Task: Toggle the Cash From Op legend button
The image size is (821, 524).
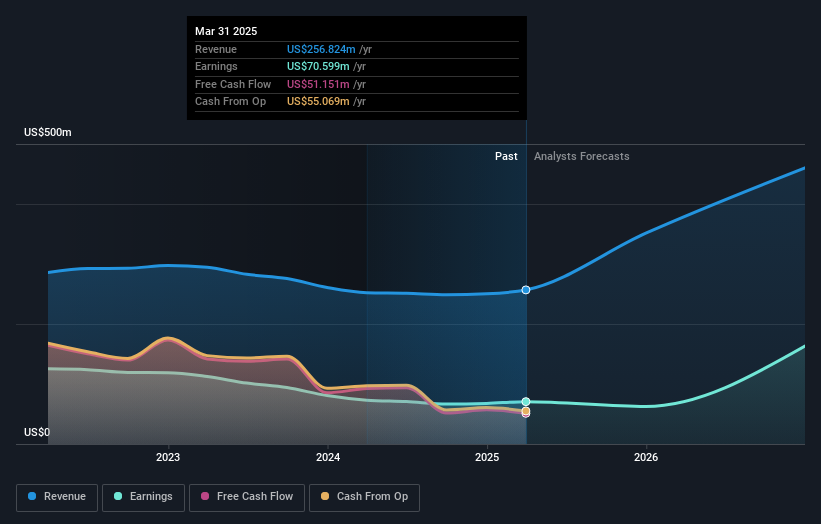Action: tap(364, 497)
